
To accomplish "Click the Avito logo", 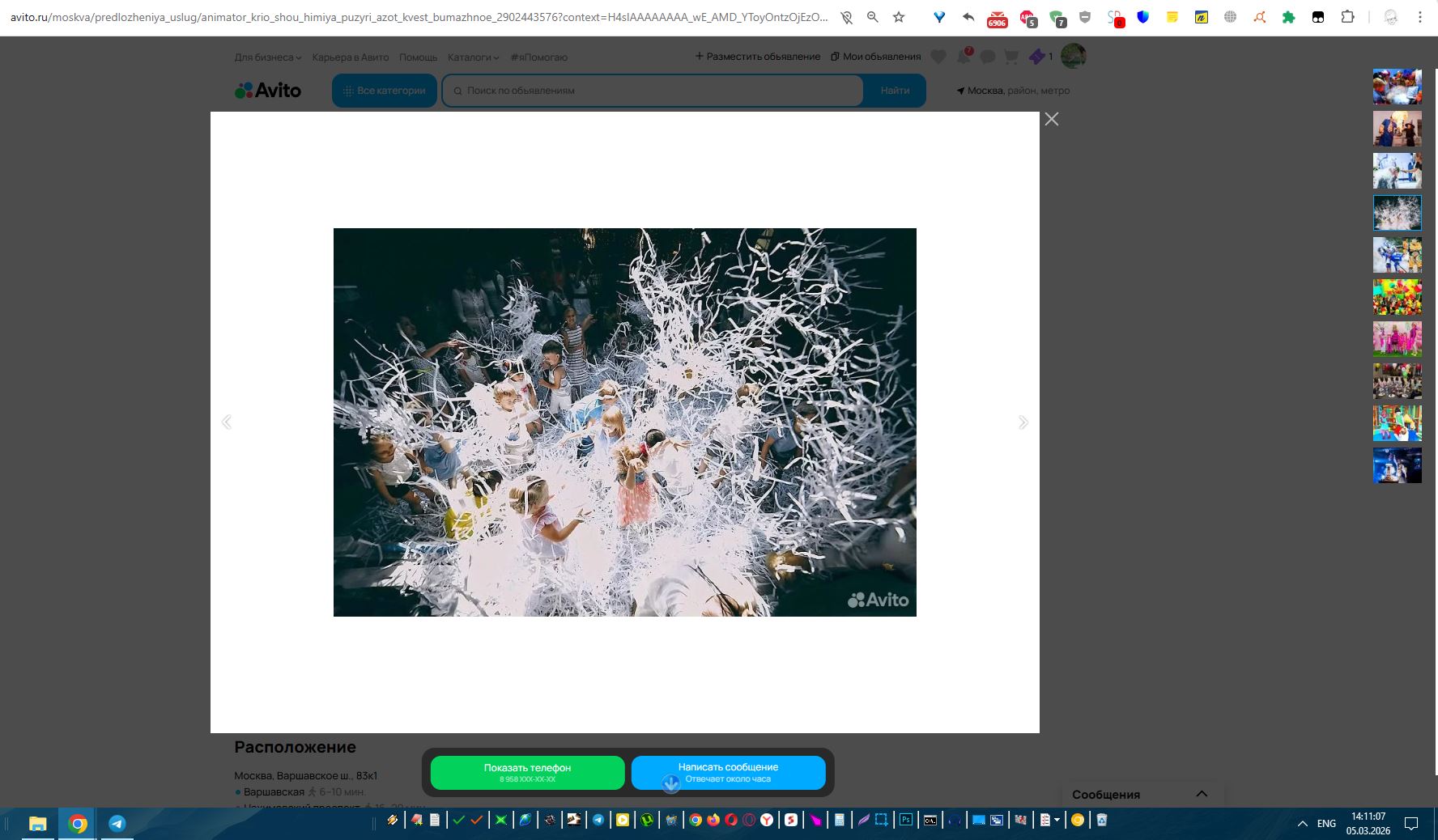I will [268, 91].
